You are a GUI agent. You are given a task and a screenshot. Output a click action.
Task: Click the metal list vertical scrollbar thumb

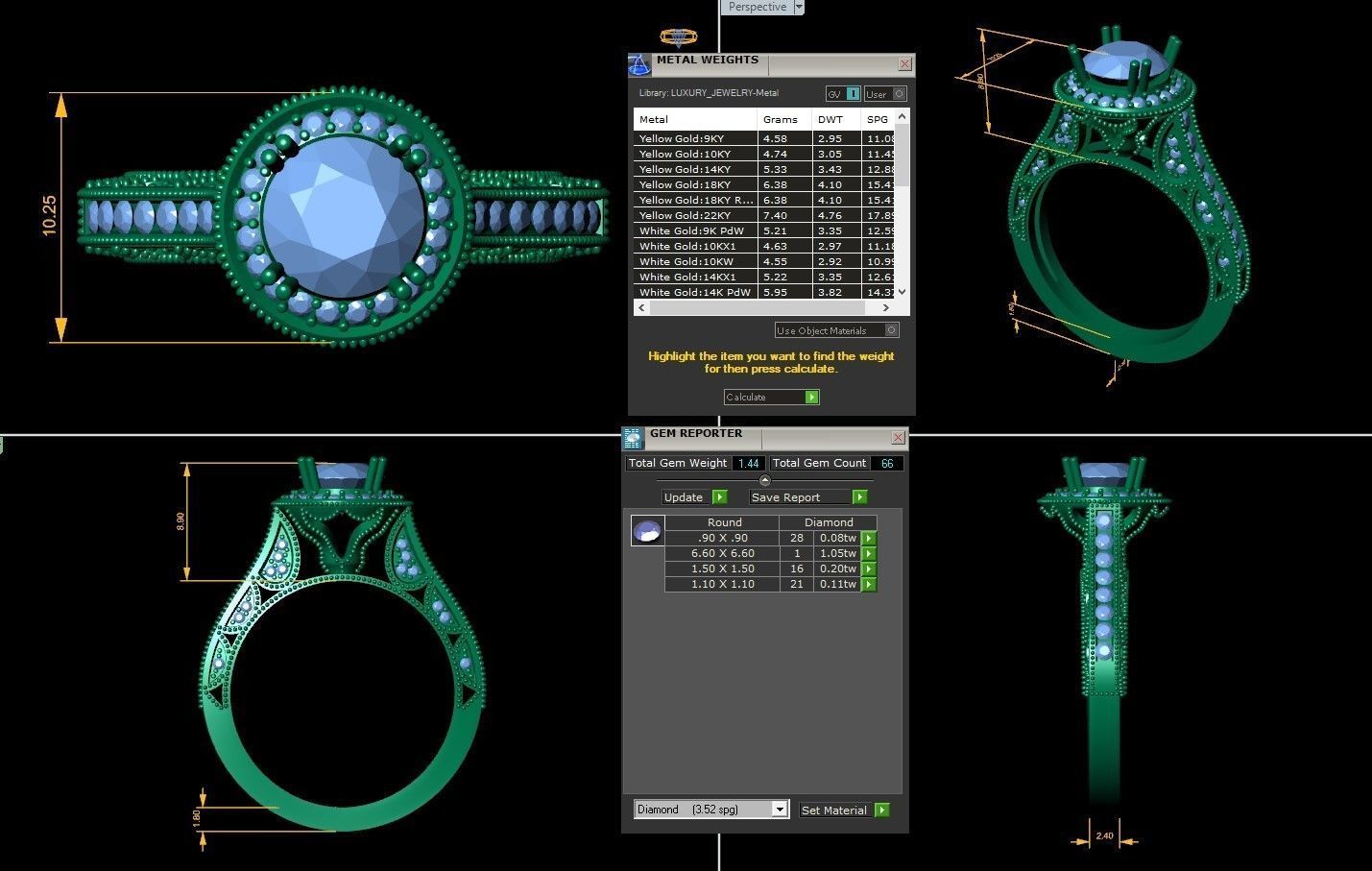[x=902, y=154]
